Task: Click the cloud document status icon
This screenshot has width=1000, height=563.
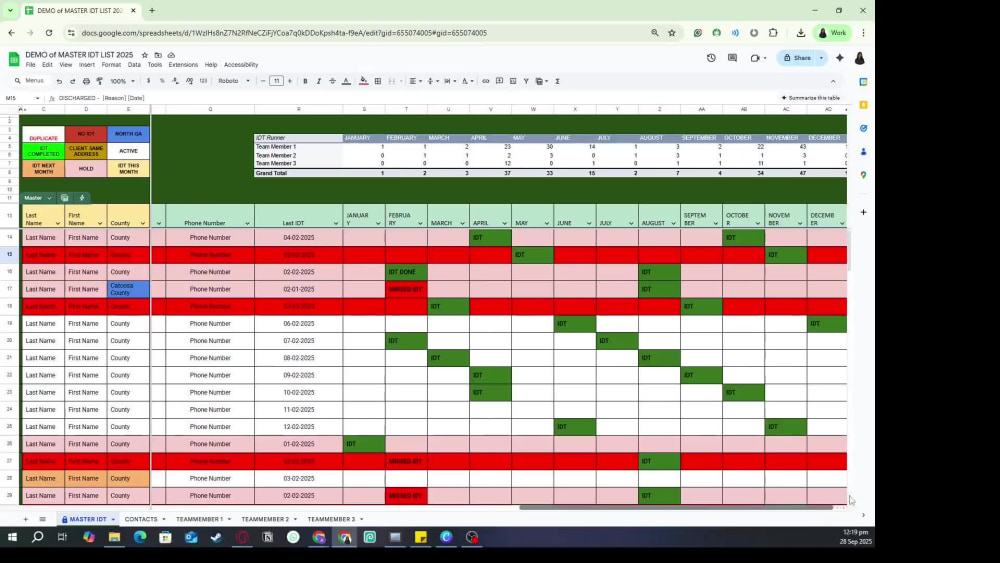Action: [171, 55]
